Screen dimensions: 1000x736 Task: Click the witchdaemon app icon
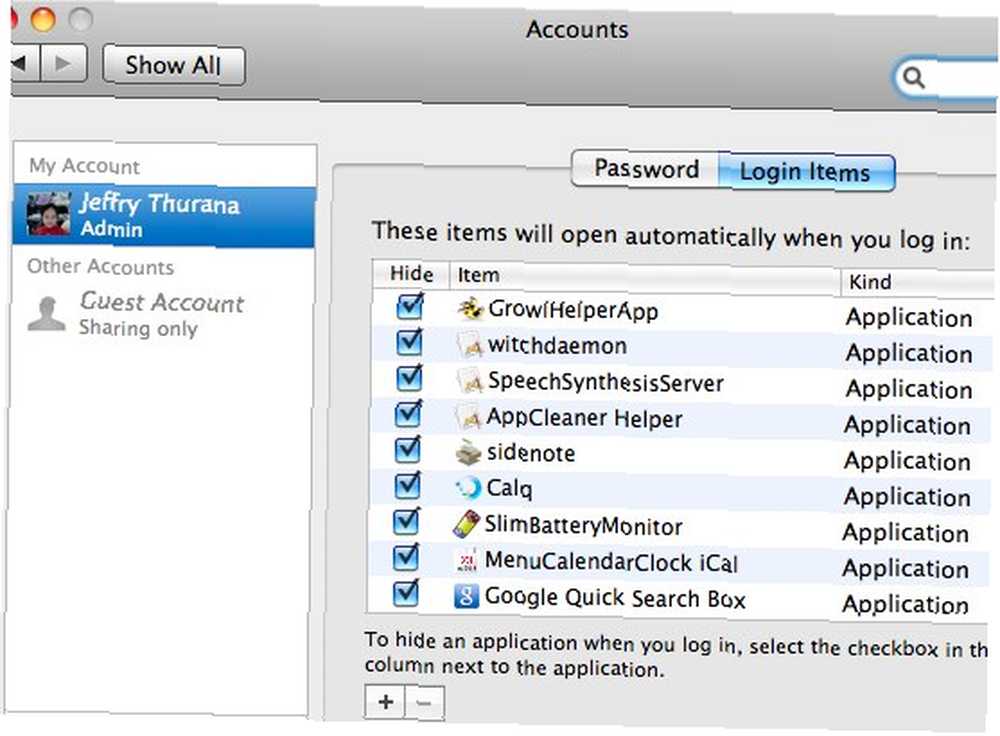click(470, 345)
